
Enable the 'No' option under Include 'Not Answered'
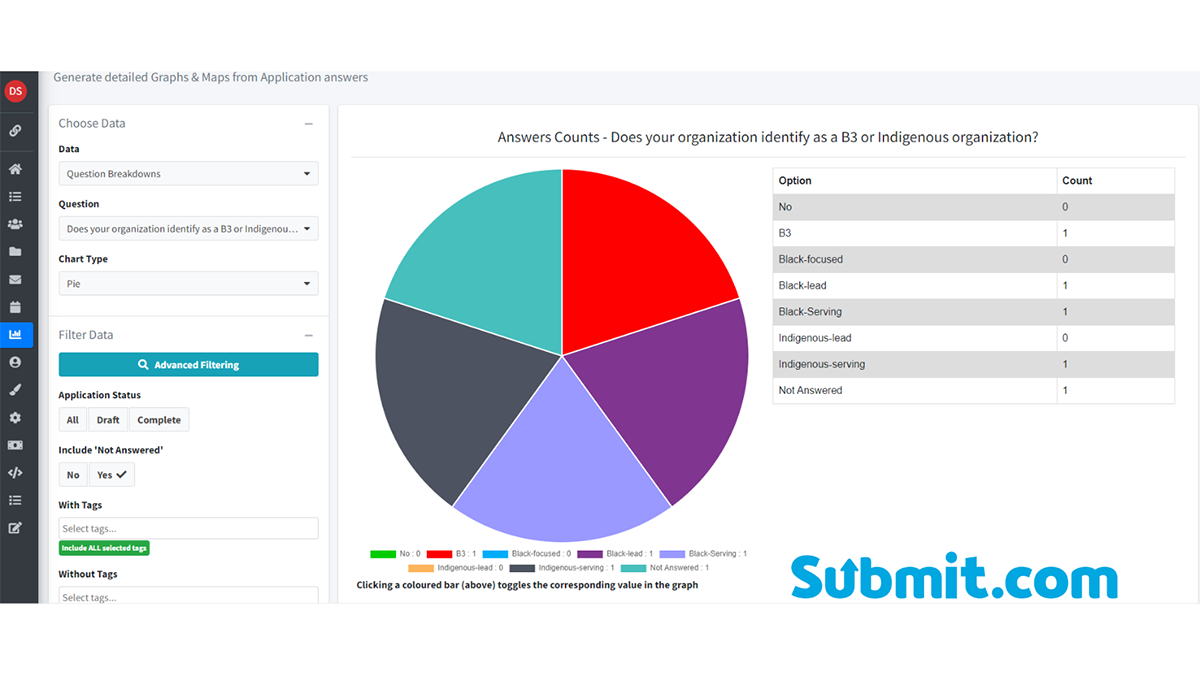coord(71,473)
